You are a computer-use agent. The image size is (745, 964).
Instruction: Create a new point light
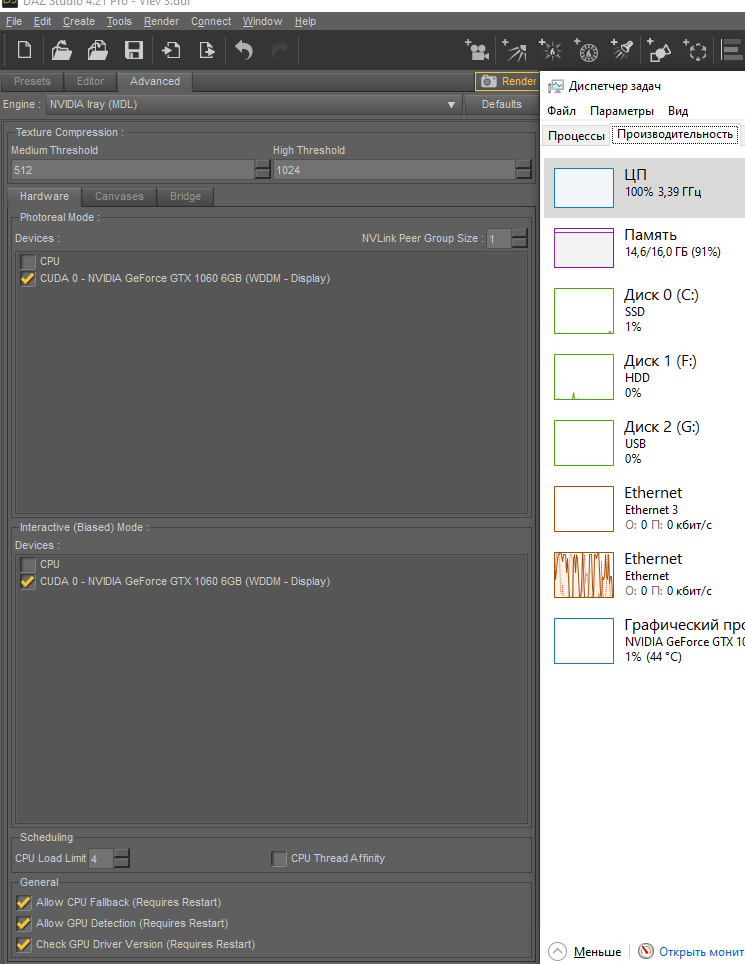[x=550, y=50]
